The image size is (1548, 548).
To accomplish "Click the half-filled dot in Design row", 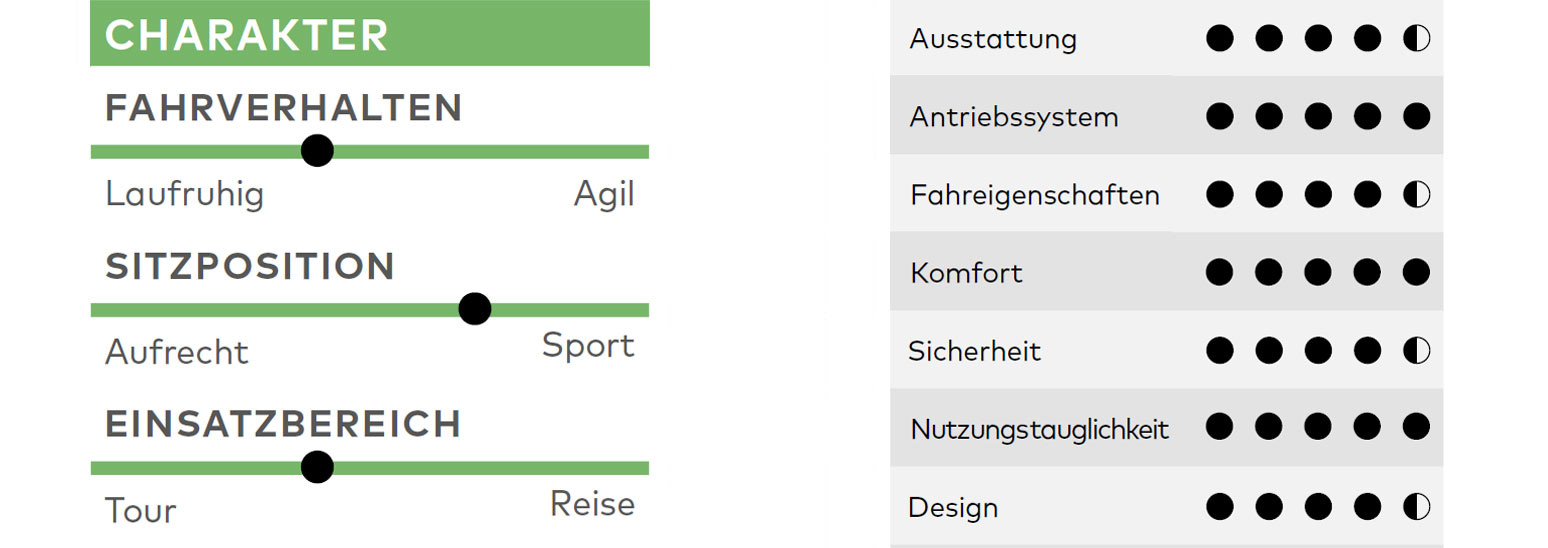I will click(1417, 506).
